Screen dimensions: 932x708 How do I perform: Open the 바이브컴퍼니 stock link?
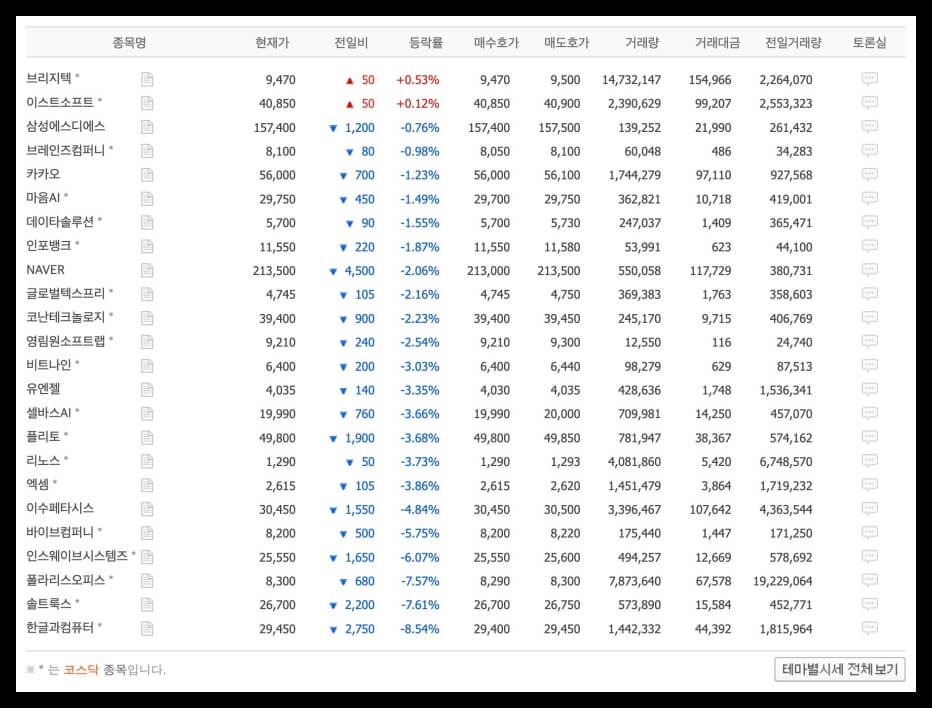point(60,532)
